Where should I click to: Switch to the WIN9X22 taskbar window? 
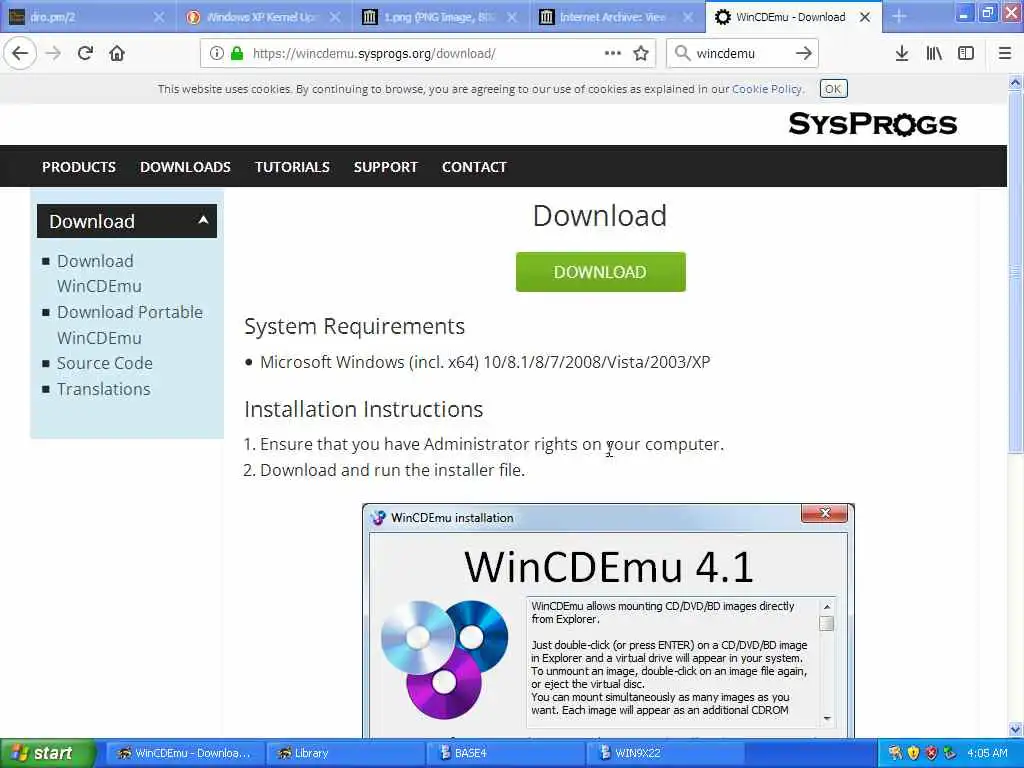[x=665, y=753]
